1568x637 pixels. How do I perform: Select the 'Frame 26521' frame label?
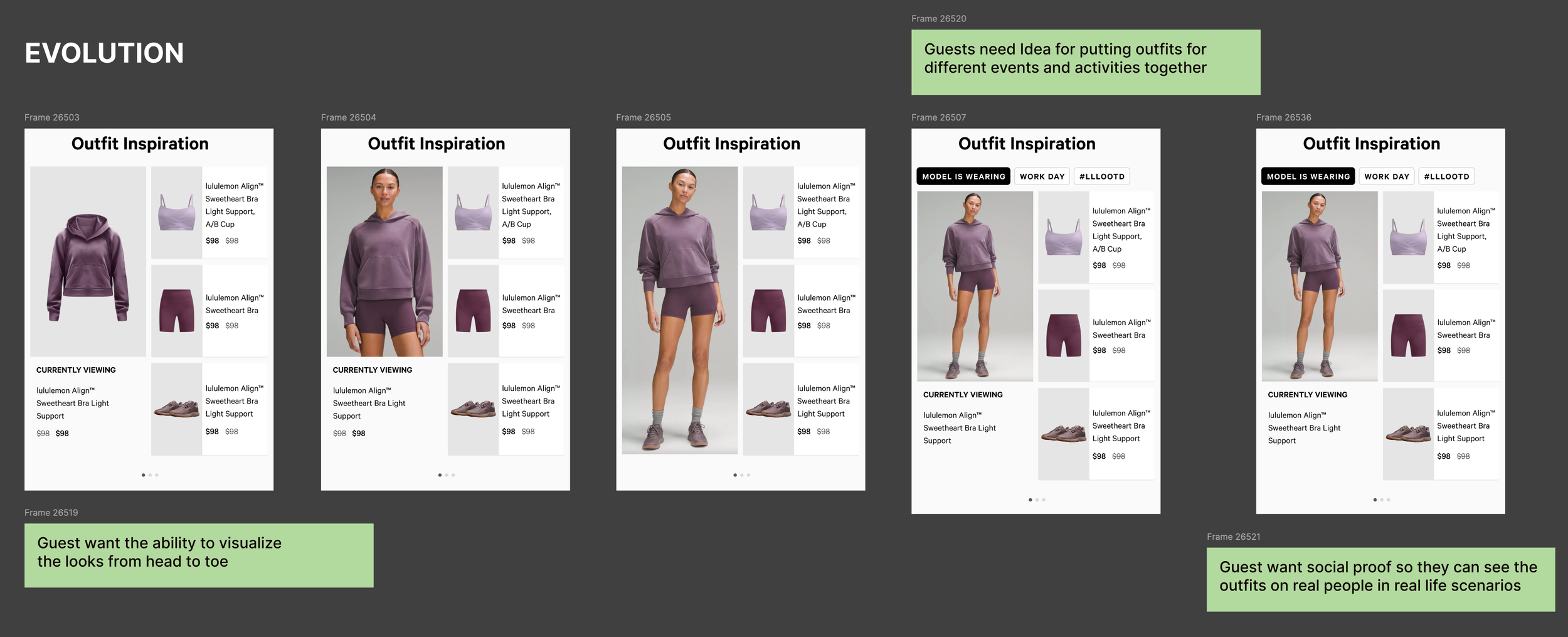[x=1234, y=537]
